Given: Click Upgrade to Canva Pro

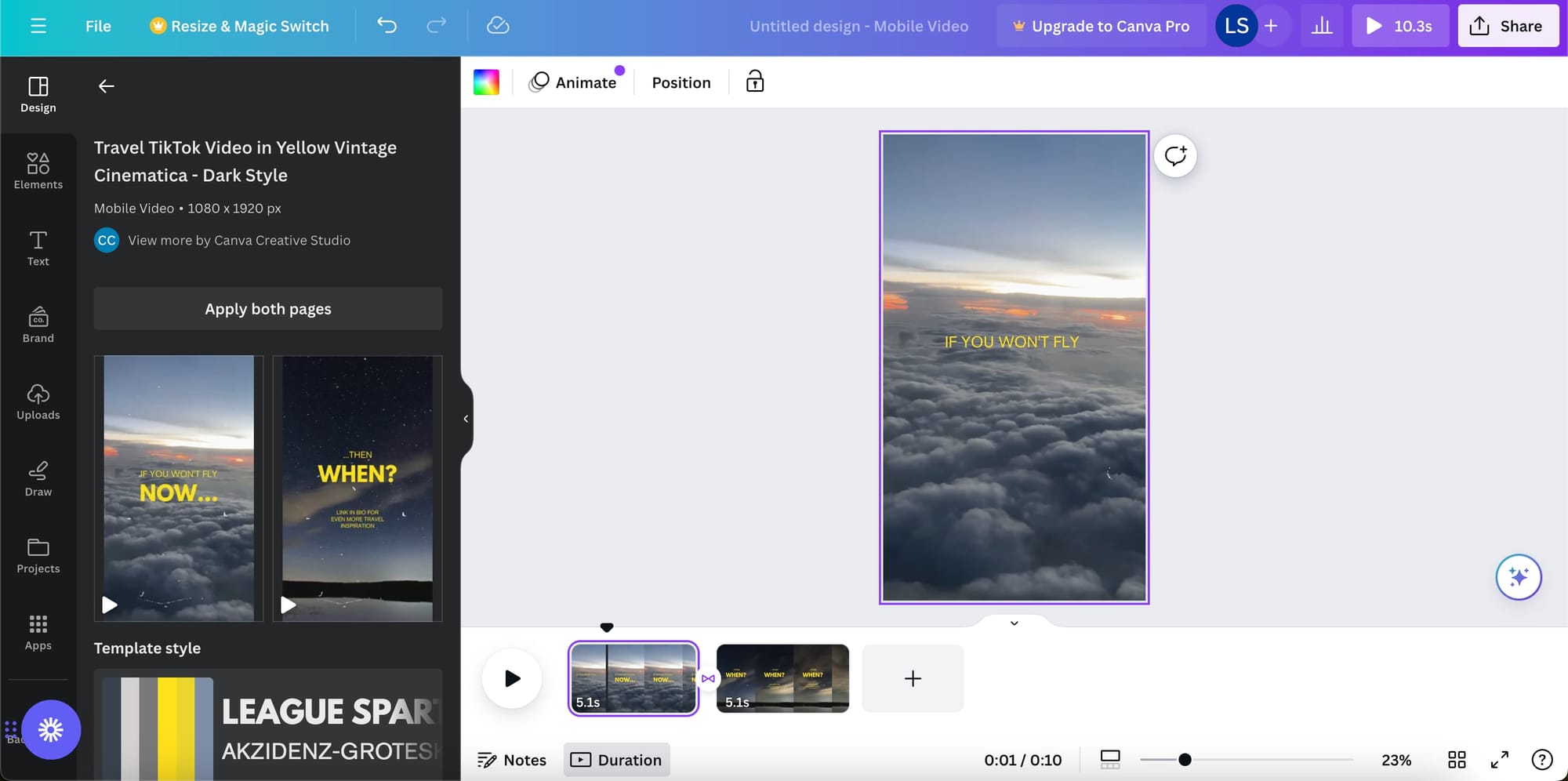Looking at the screenshot, I should point(1101,26).
